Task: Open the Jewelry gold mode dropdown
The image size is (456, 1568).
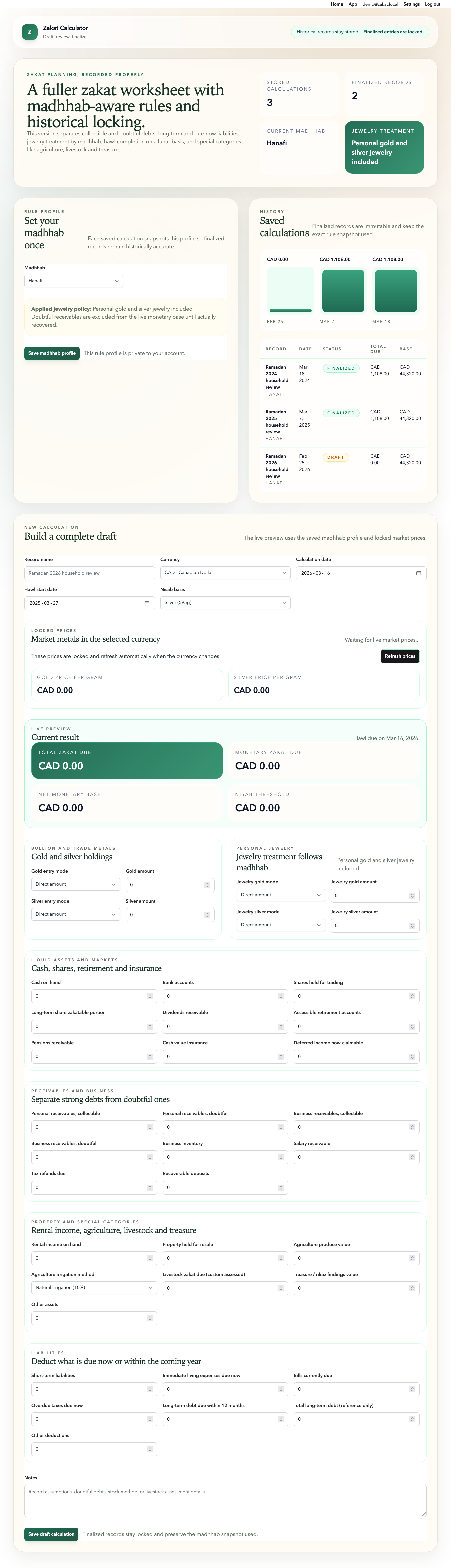Action: pos(280,895)
